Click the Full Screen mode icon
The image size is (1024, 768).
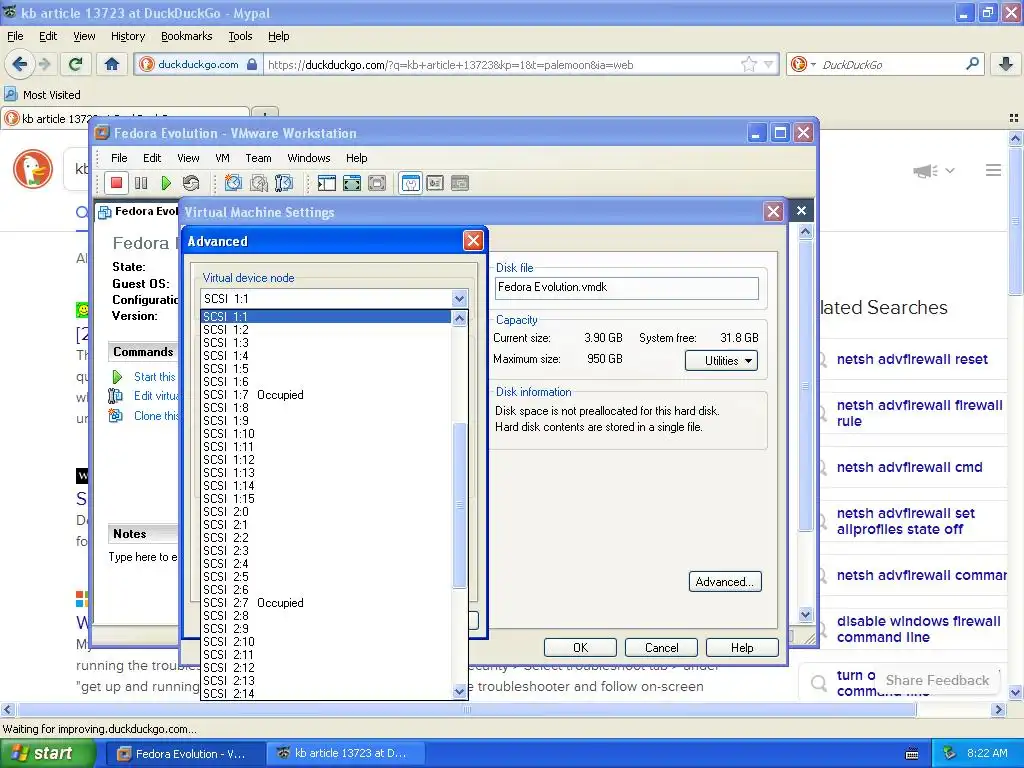(352, 184)
